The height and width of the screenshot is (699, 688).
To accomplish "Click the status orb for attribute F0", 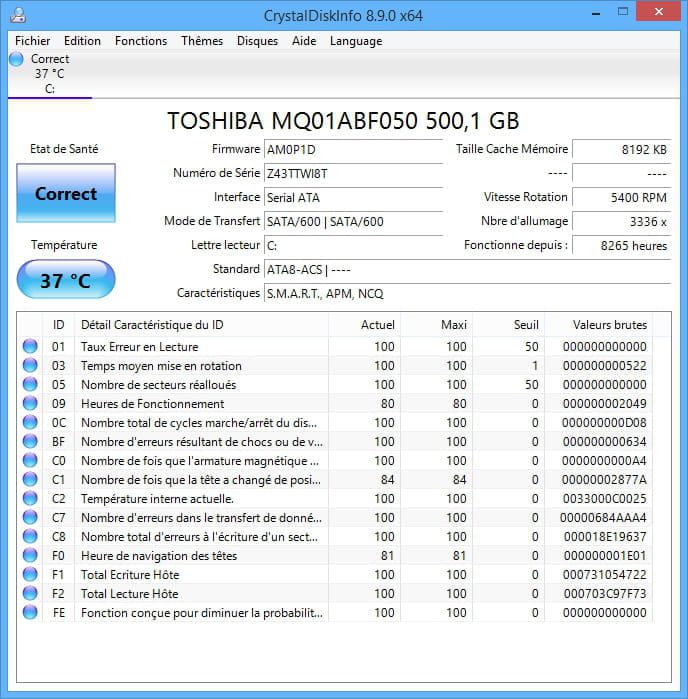I will (x=30, y=555).
